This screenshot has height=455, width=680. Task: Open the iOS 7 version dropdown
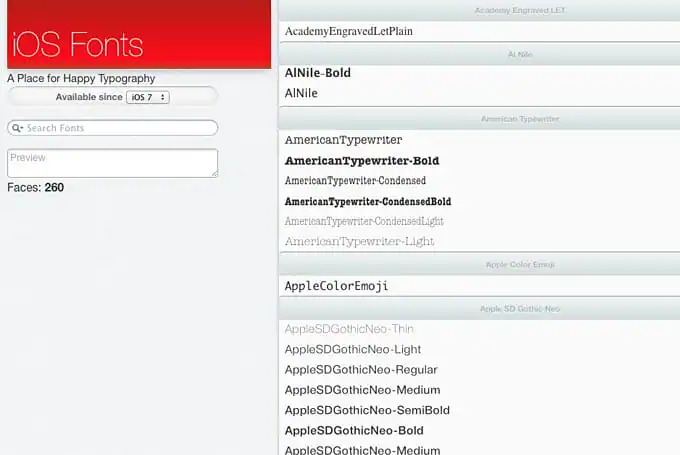point(147,97)
